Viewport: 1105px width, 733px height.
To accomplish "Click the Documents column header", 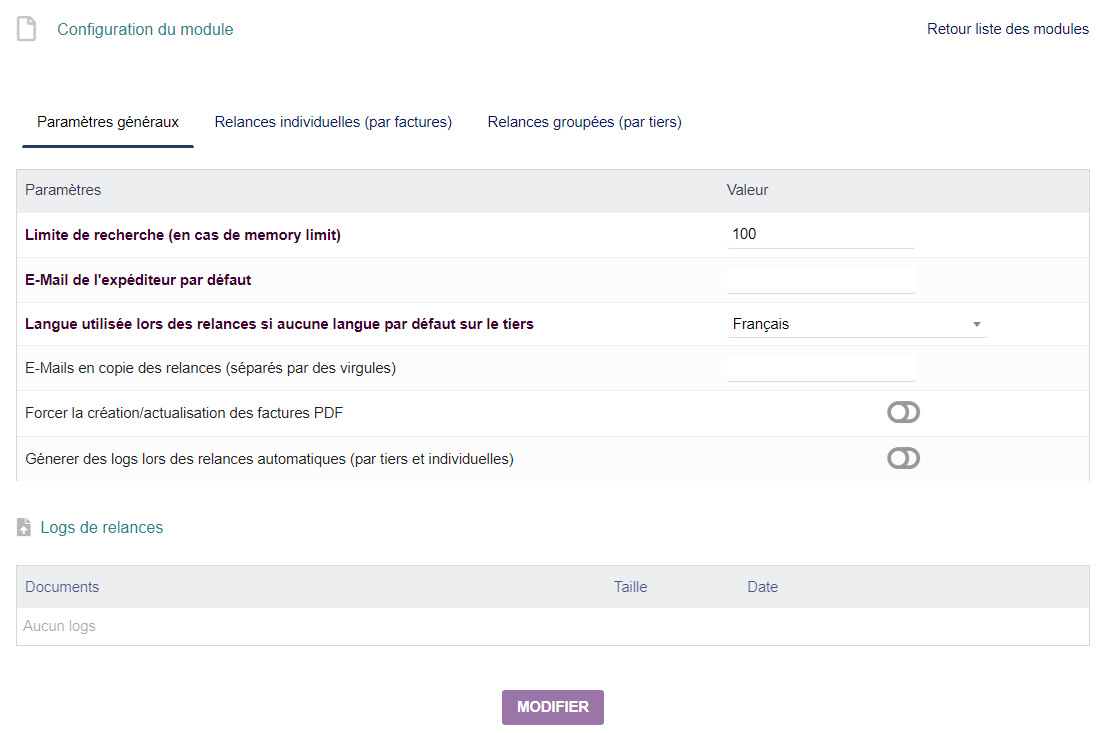I will (62, 586).
